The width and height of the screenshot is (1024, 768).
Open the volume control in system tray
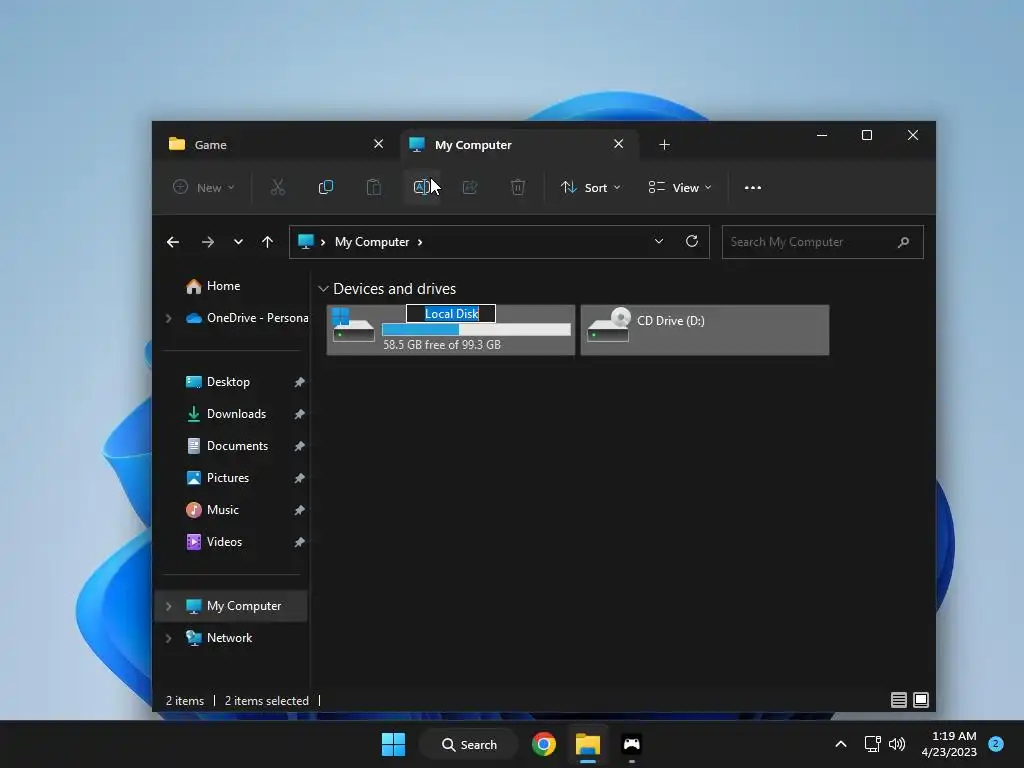point(897,744)
